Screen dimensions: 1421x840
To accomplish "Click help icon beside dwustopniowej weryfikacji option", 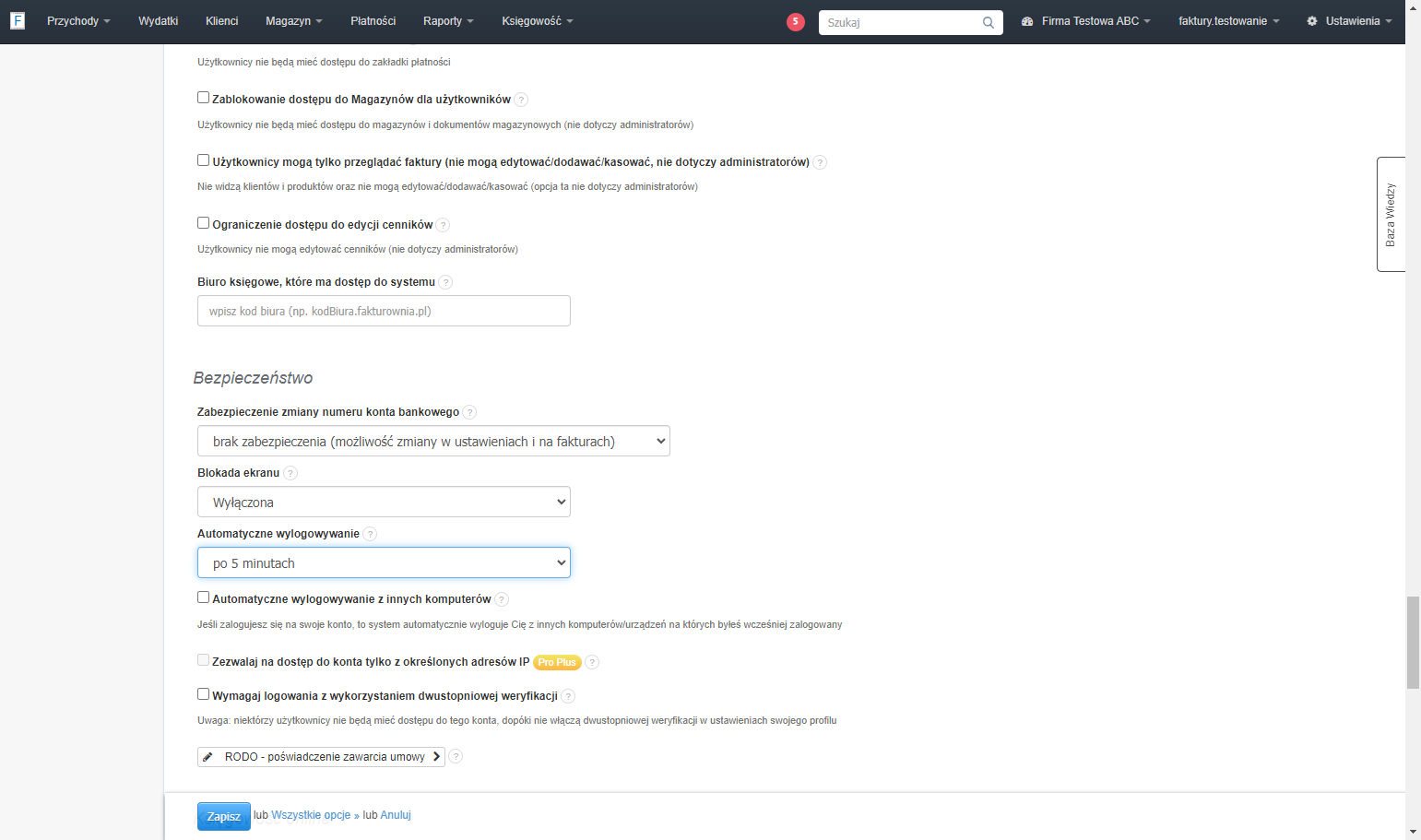I will tap(568, 696).
